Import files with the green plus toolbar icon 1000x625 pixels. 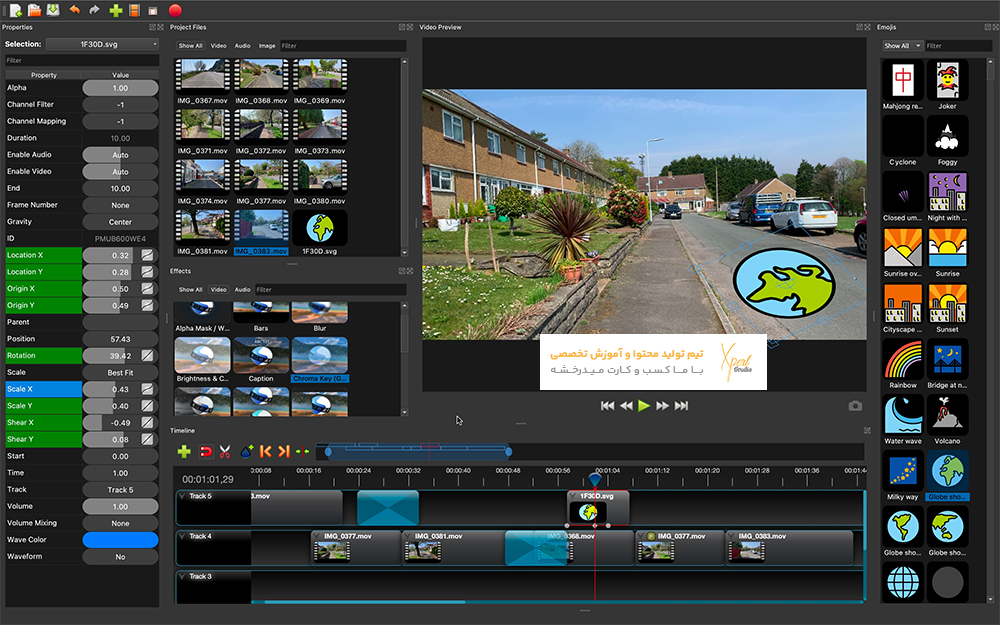(x=115, y=10)
